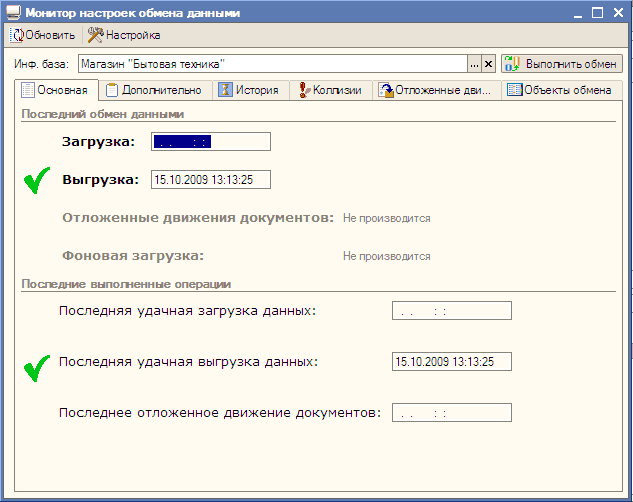Screen dimensions: 633x502
Task: Click the Последняя удачная выгрузка данных date field
Action: 451,362
